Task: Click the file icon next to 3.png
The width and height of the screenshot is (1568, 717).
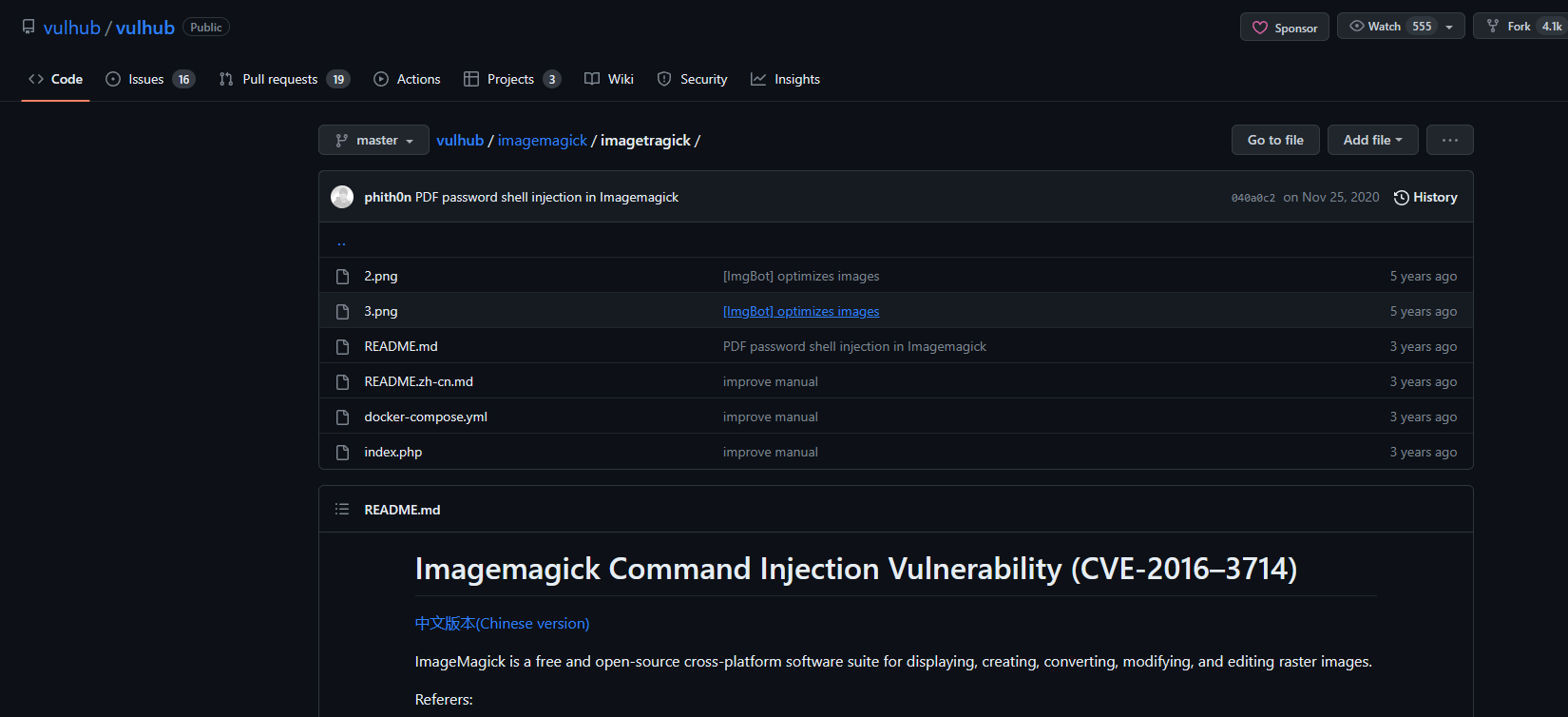Action: coord(343,312)
